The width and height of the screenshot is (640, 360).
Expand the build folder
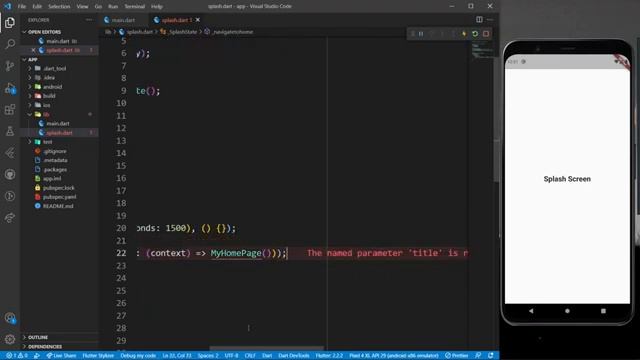coord(49,96)
